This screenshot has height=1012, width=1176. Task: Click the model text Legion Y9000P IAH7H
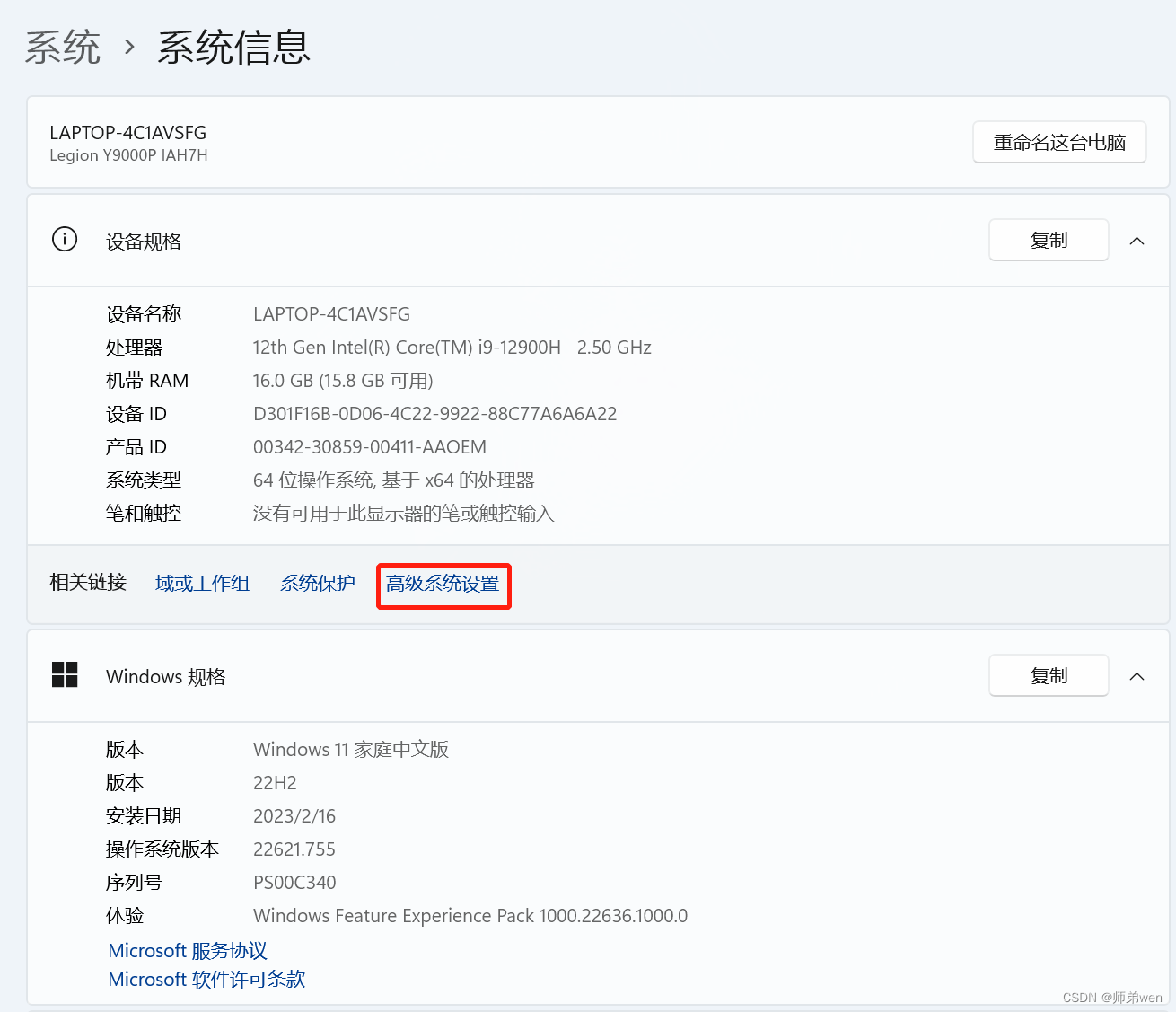point(128,155)
